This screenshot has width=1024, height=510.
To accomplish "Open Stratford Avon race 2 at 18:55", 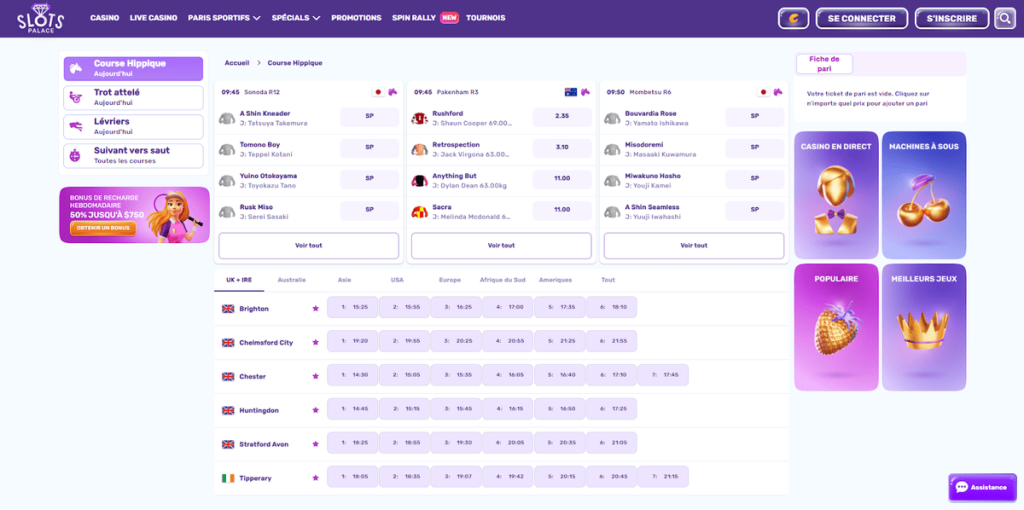I will pyautogui.click(x=404, y=443).
